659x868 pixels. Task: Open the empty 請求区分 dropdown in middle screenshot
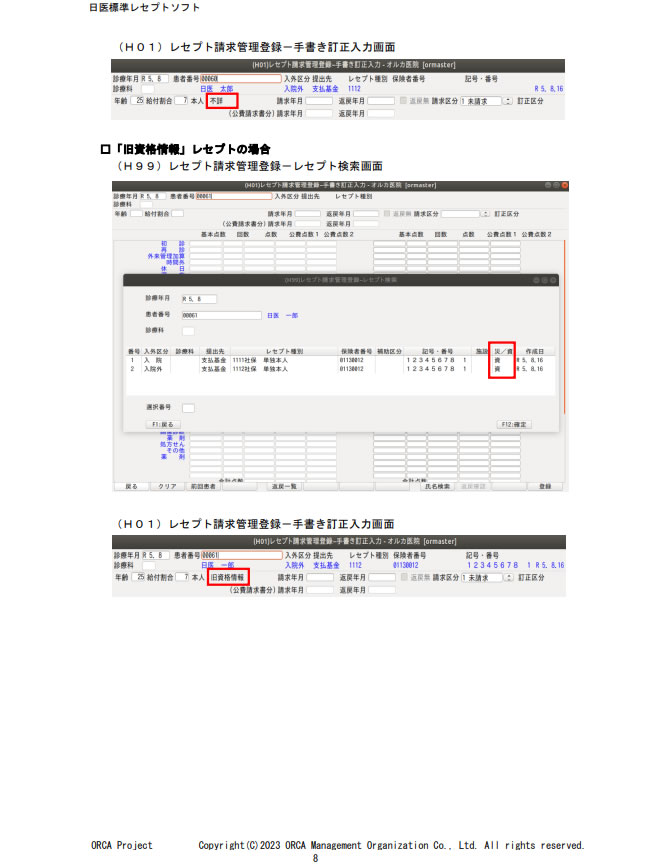tap(485, 214)
